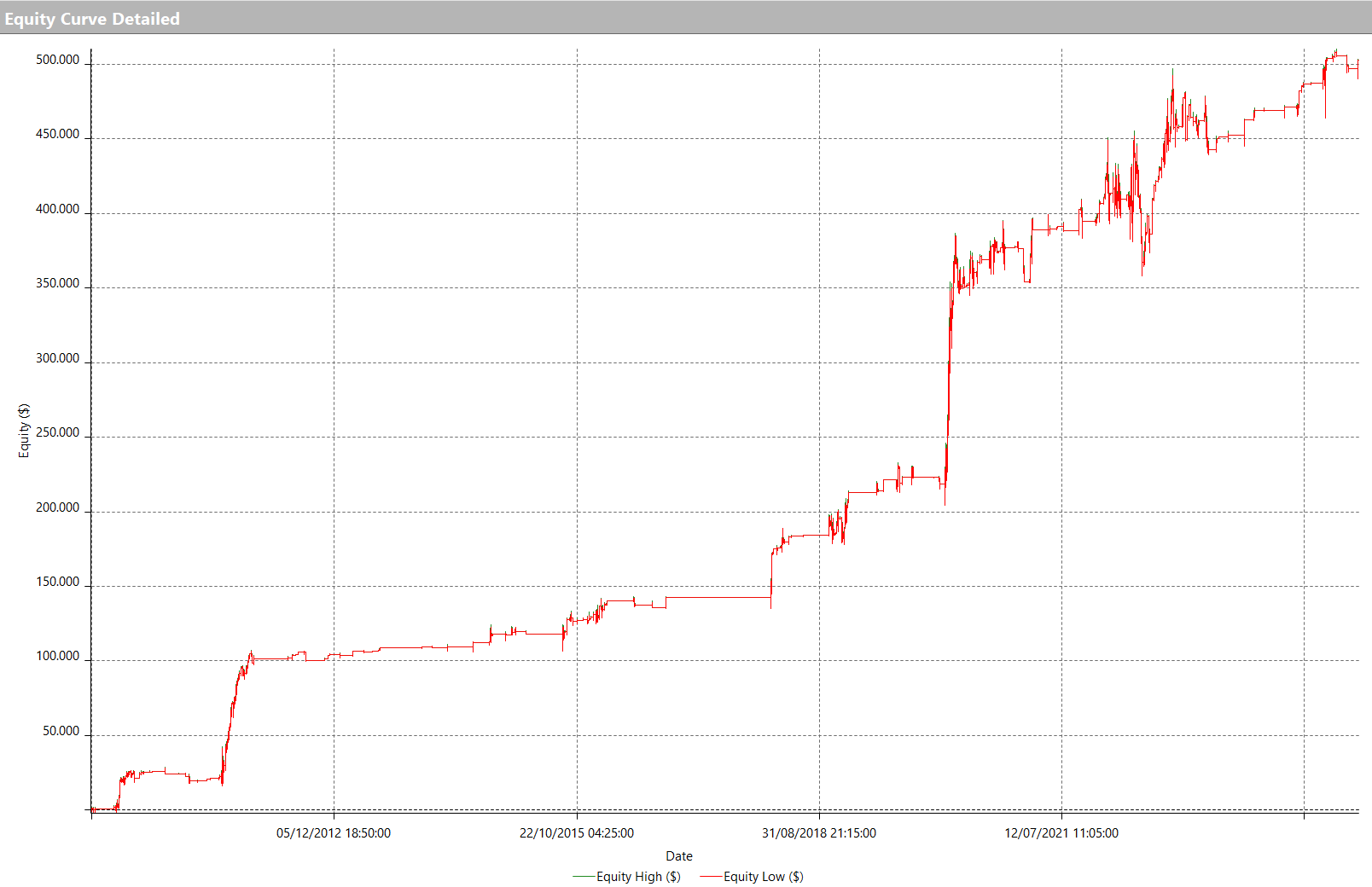Click the 400.000 y-axis tick label
Viewport: 1372px width, 887px height.
click(x=57, y=210)
